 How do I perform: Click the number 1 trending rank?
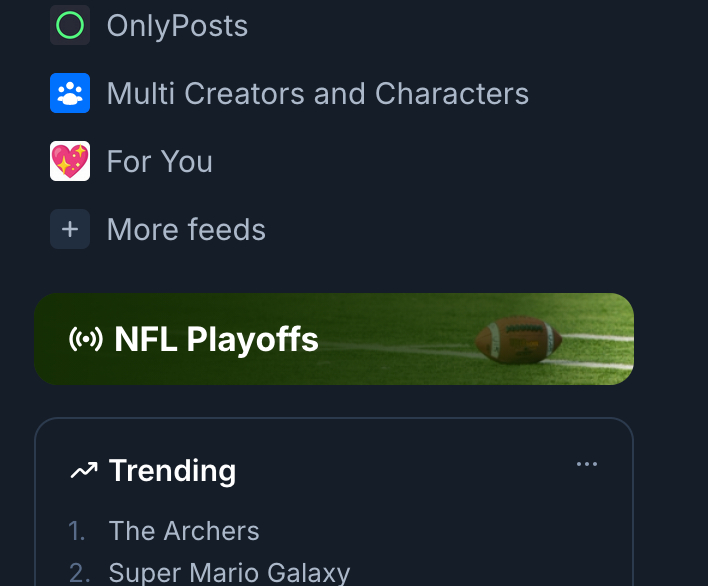click(x=77, y=531)
